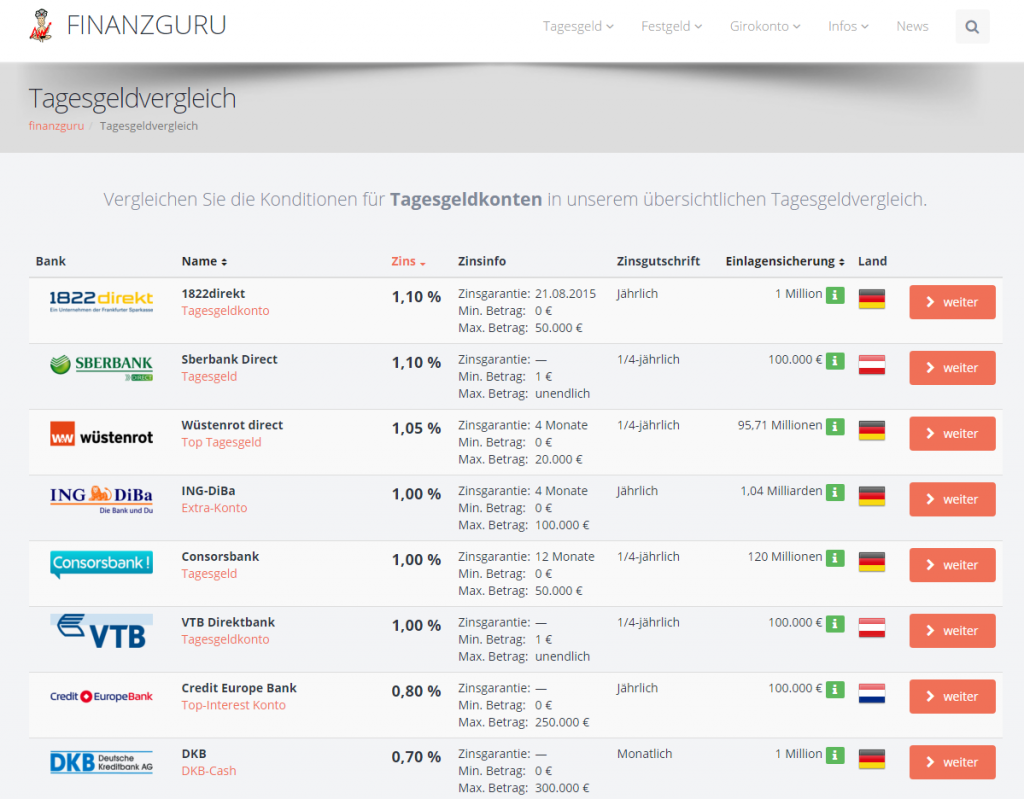Click the 'Monatlich' interest credit cell
The height and width of the screenshot is (799, 1024).
(645, 754)
